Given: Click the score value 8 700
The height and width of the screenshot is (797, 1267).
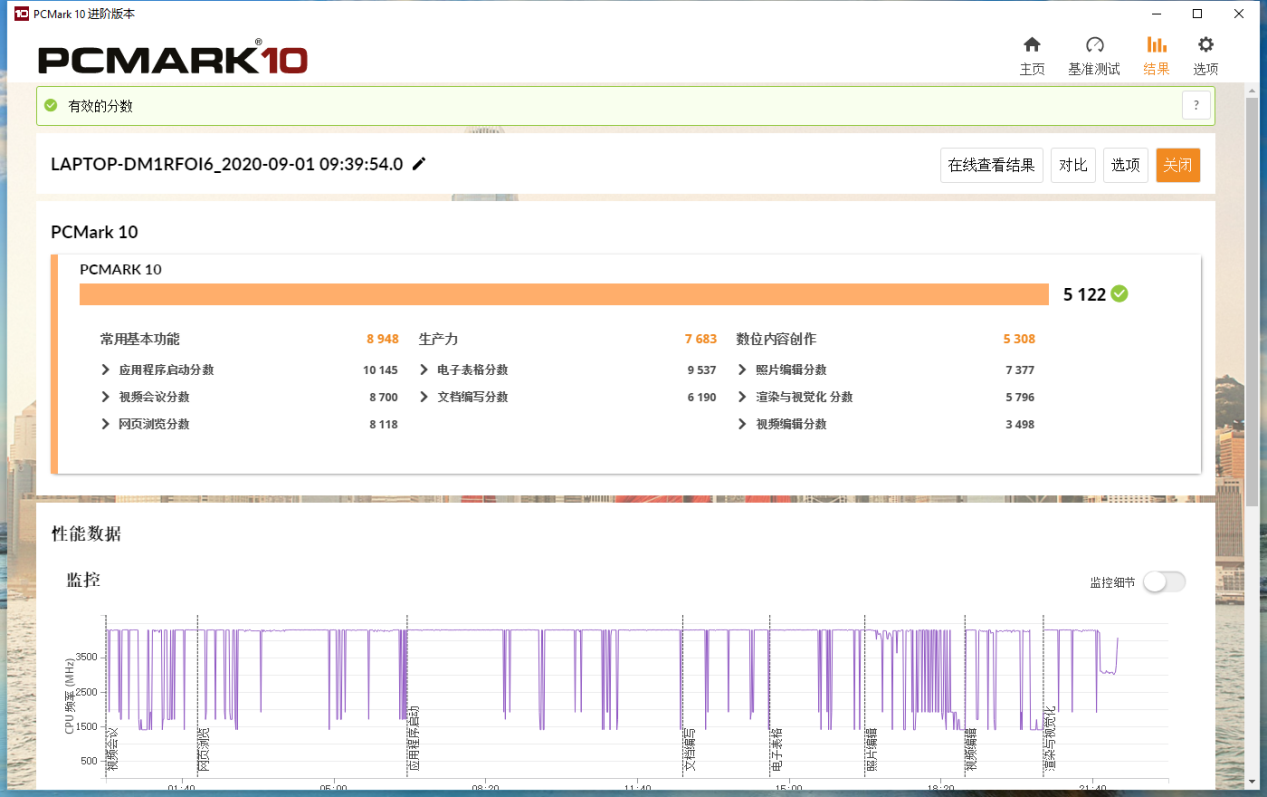Looking at the screenshot, I should (383, 397).
